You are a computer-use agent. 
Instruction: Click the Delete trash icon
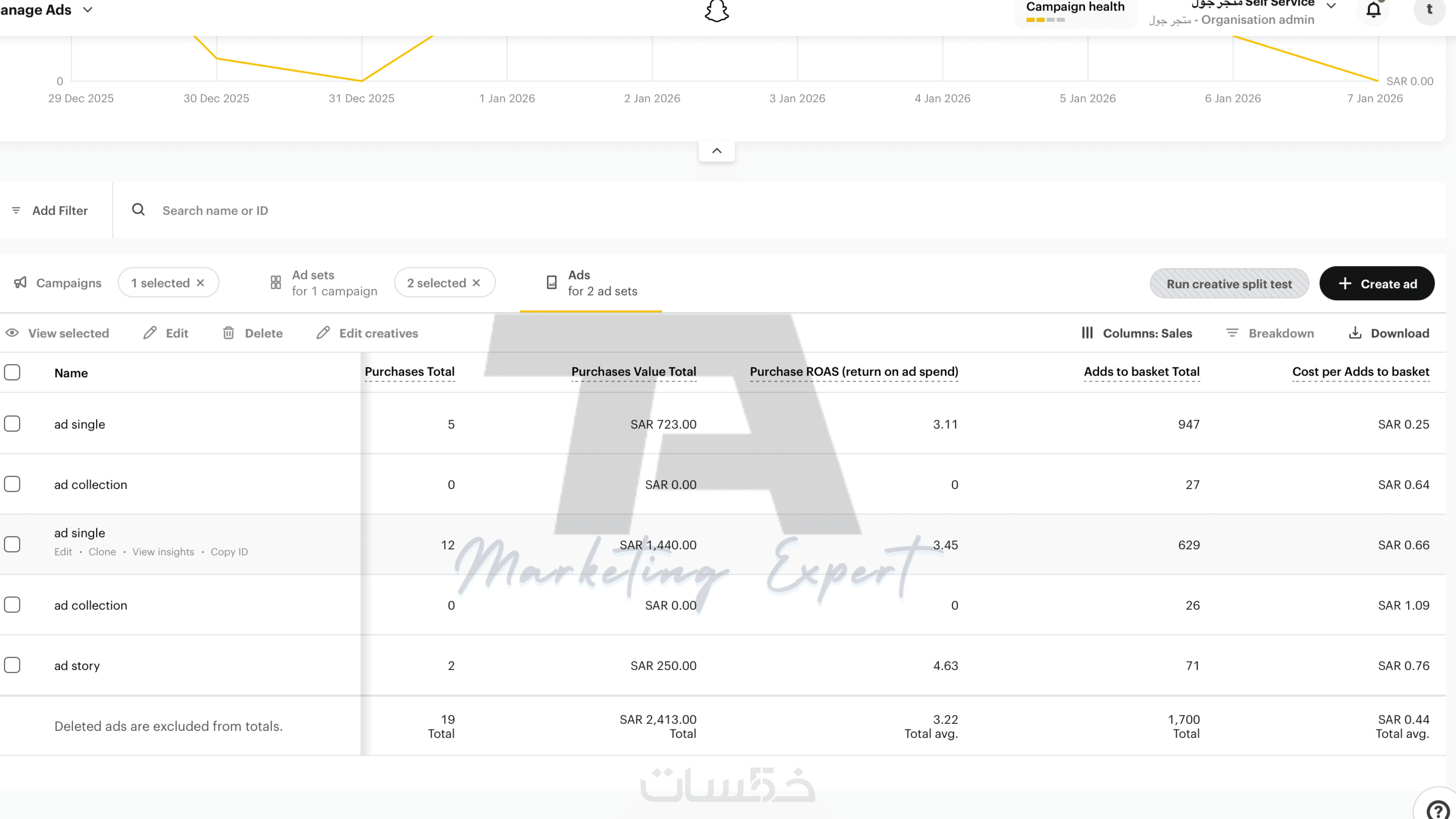[228, 333]
